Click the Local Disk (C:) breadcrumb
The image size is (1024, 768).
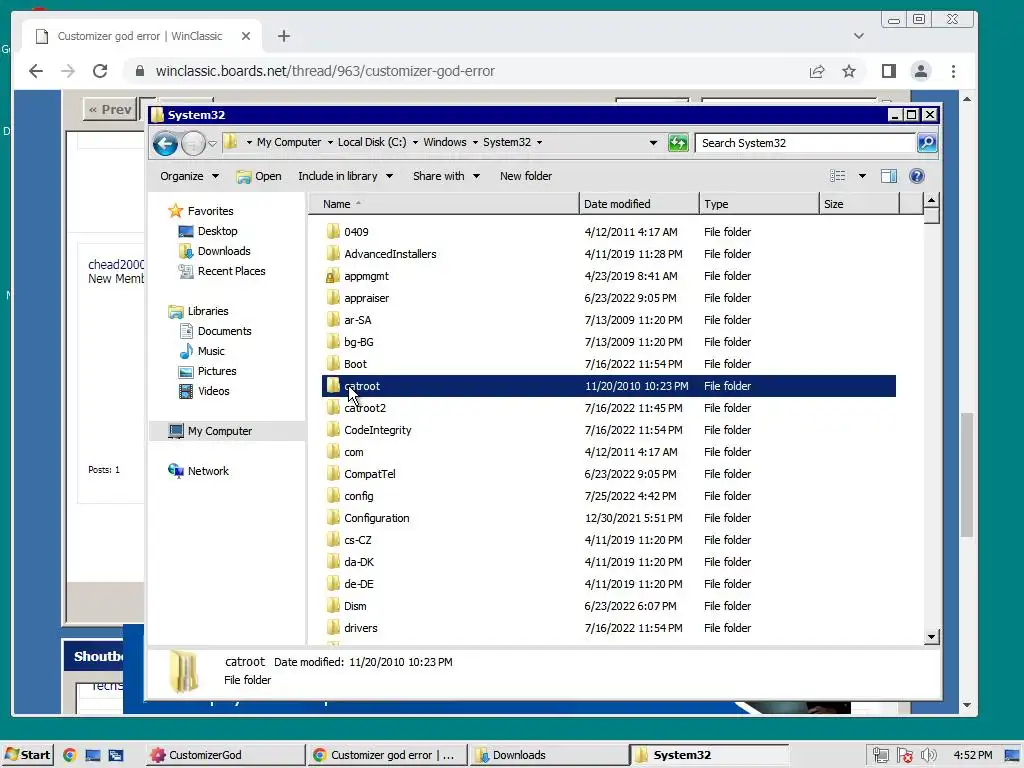(372, 142)
